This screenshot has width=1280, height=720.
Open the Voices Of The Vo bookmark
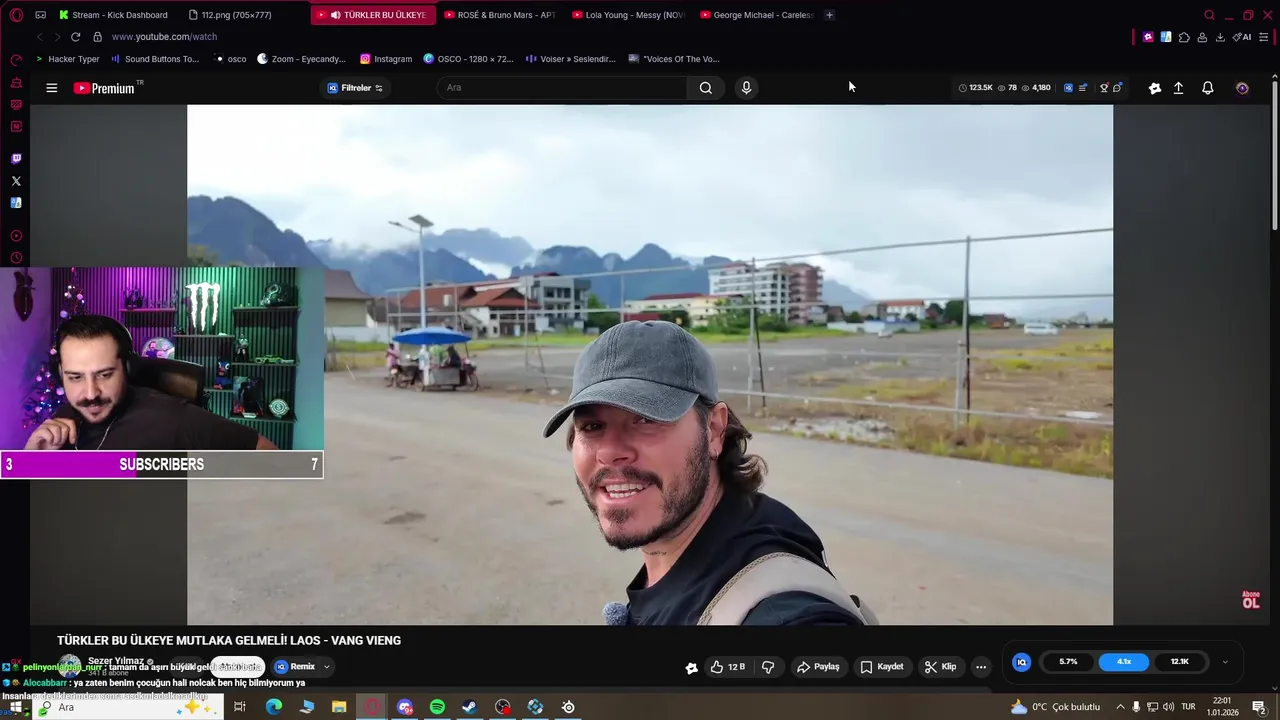point(674,59)
